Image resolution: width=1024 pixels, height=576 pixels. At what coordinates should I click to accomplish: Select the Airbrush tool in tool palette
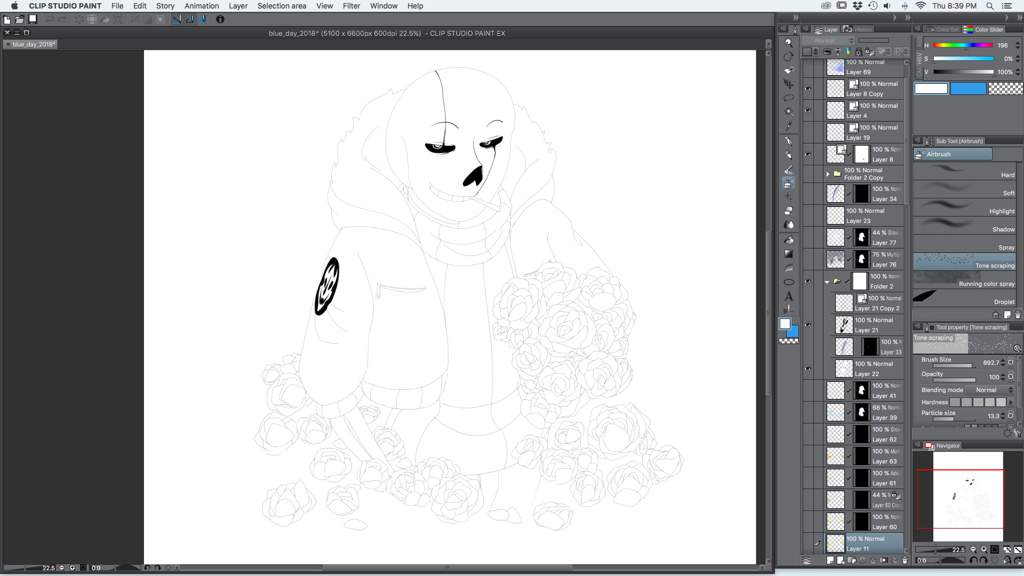pos(789,184)
